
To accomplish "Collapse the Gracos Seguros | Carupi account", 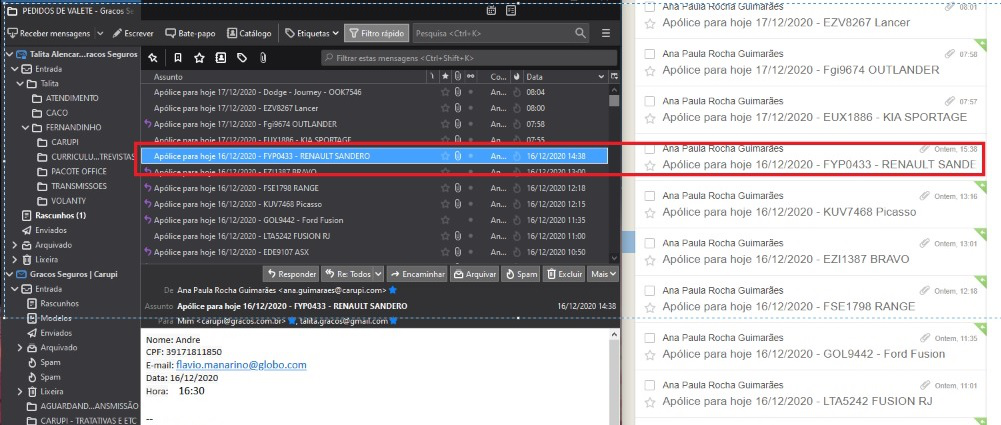I will (x=9, y=274).
